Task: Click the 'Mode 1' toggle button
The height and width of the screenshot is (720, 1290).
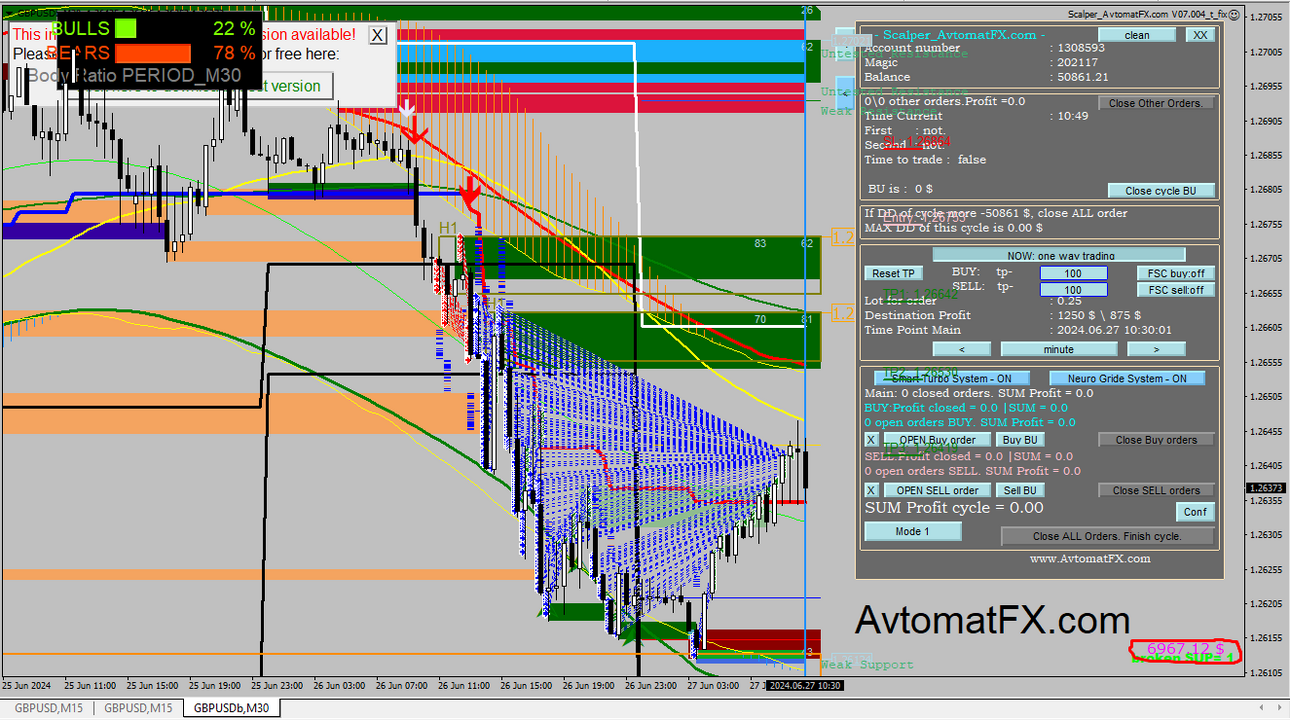Action: click(x=912, y=531)
